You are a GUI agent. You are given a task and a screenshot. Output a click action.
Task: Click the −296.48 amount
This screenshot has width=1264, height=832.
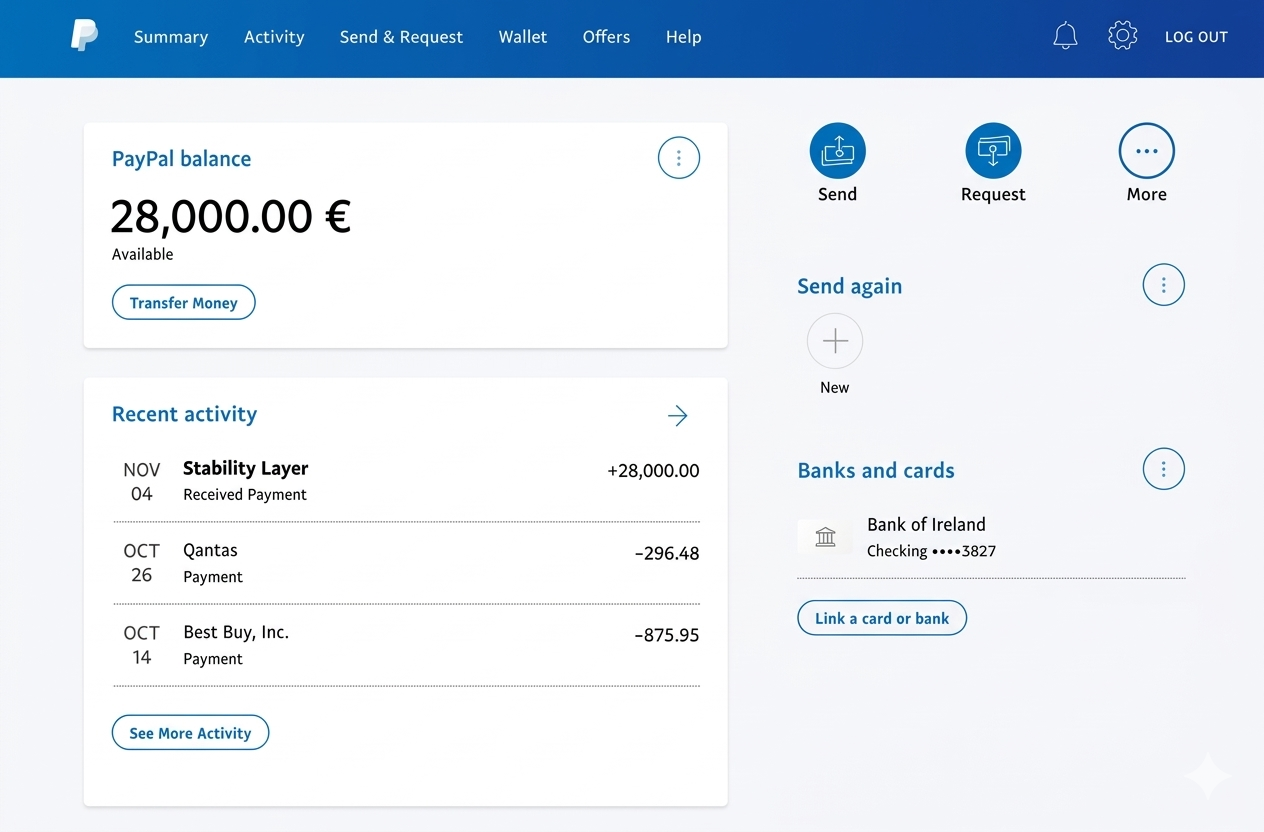pyautogui.click(x=667, y=553)
